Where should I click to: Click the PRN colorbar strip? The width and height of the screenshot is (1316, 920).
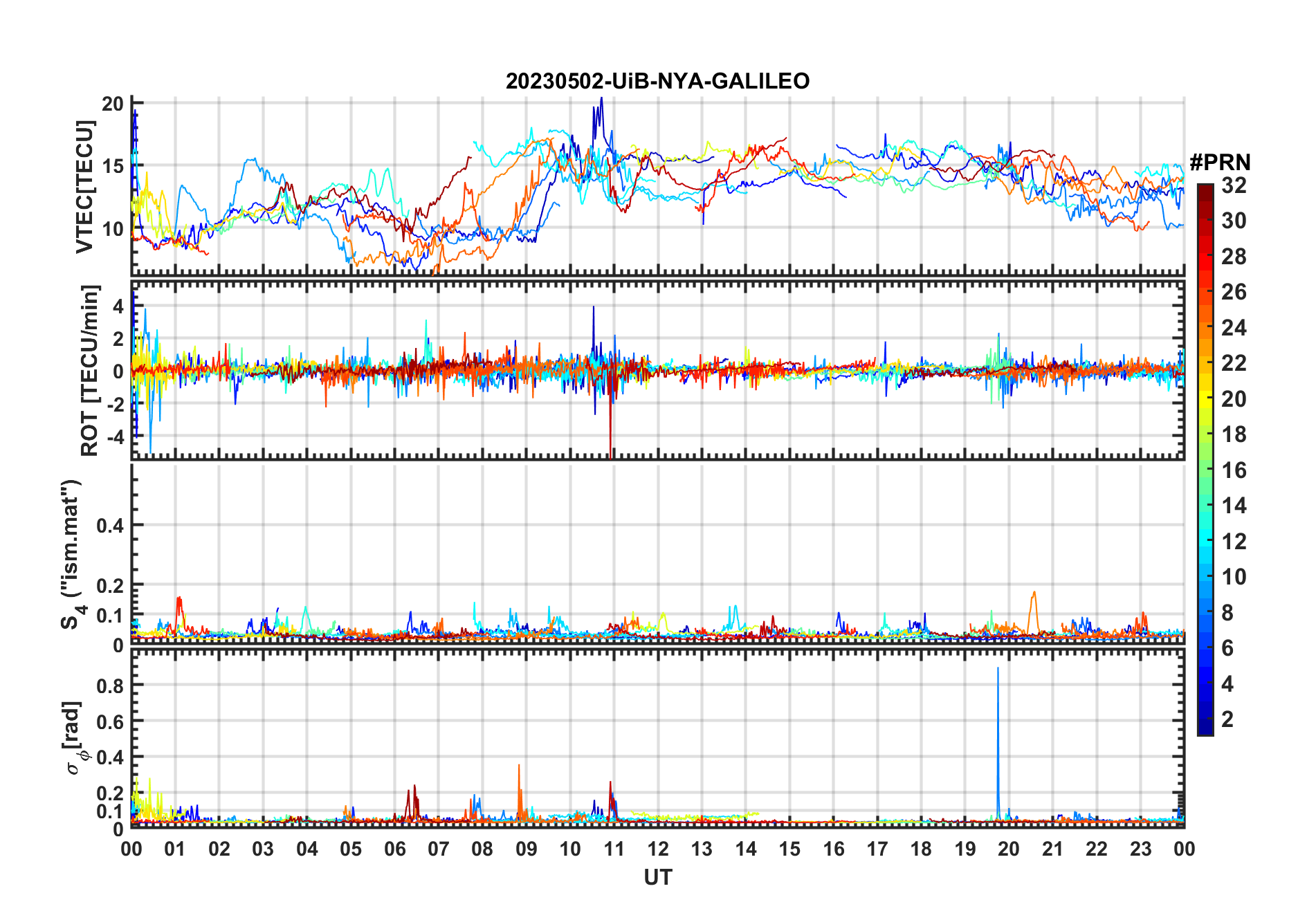coord(1205,459)
